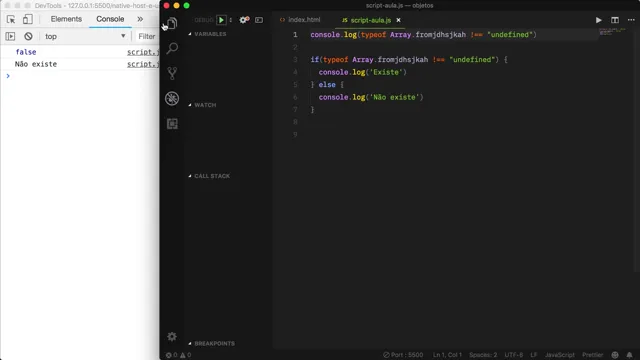Screen dimensions: 640x360
Task: Collapse the WATCH section
Action: (x=202, y=105)
